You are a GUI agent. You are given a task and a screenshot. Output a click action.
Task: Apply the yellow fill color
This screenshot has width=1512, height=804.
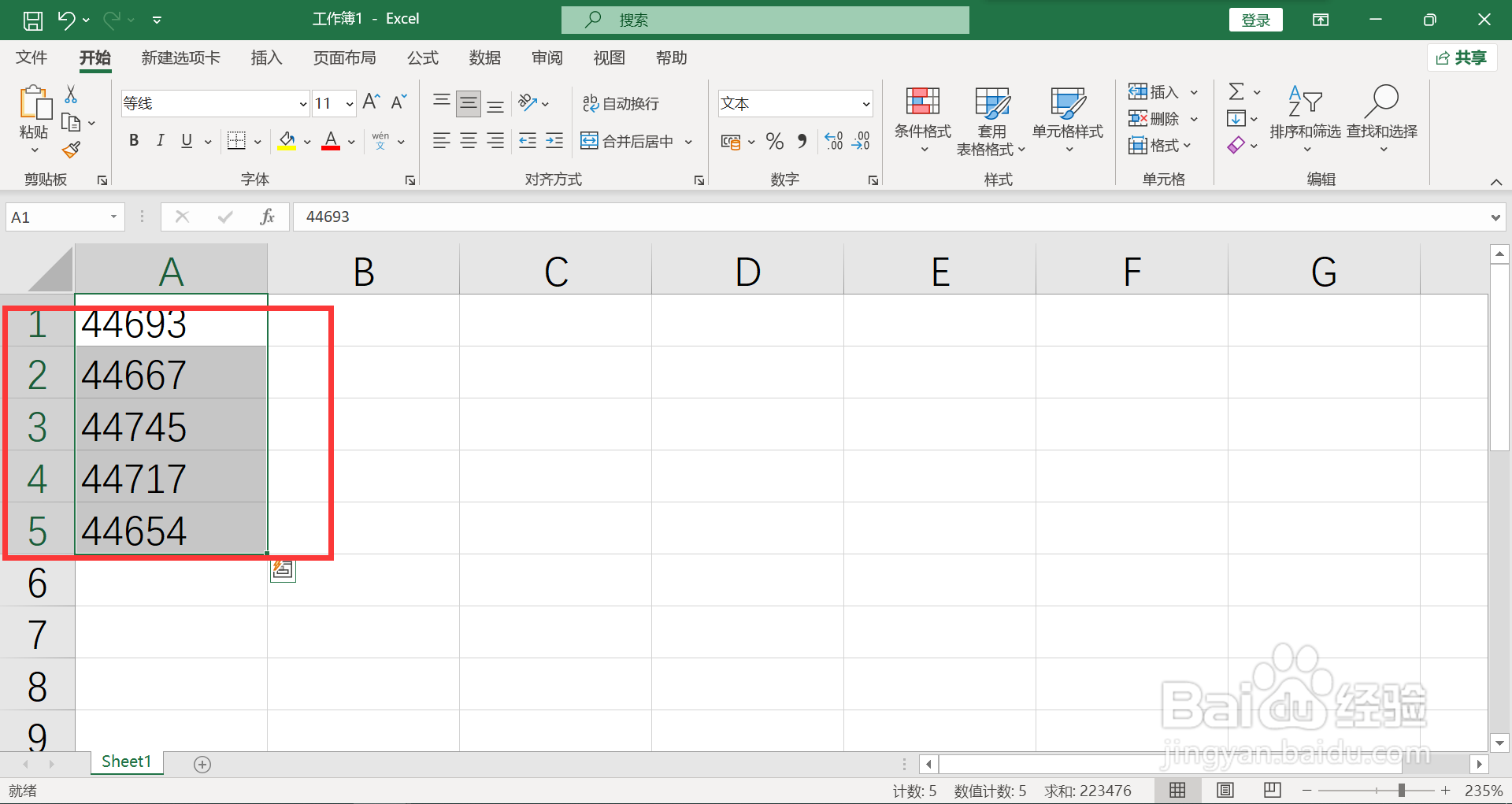click(x=287, y=141)
